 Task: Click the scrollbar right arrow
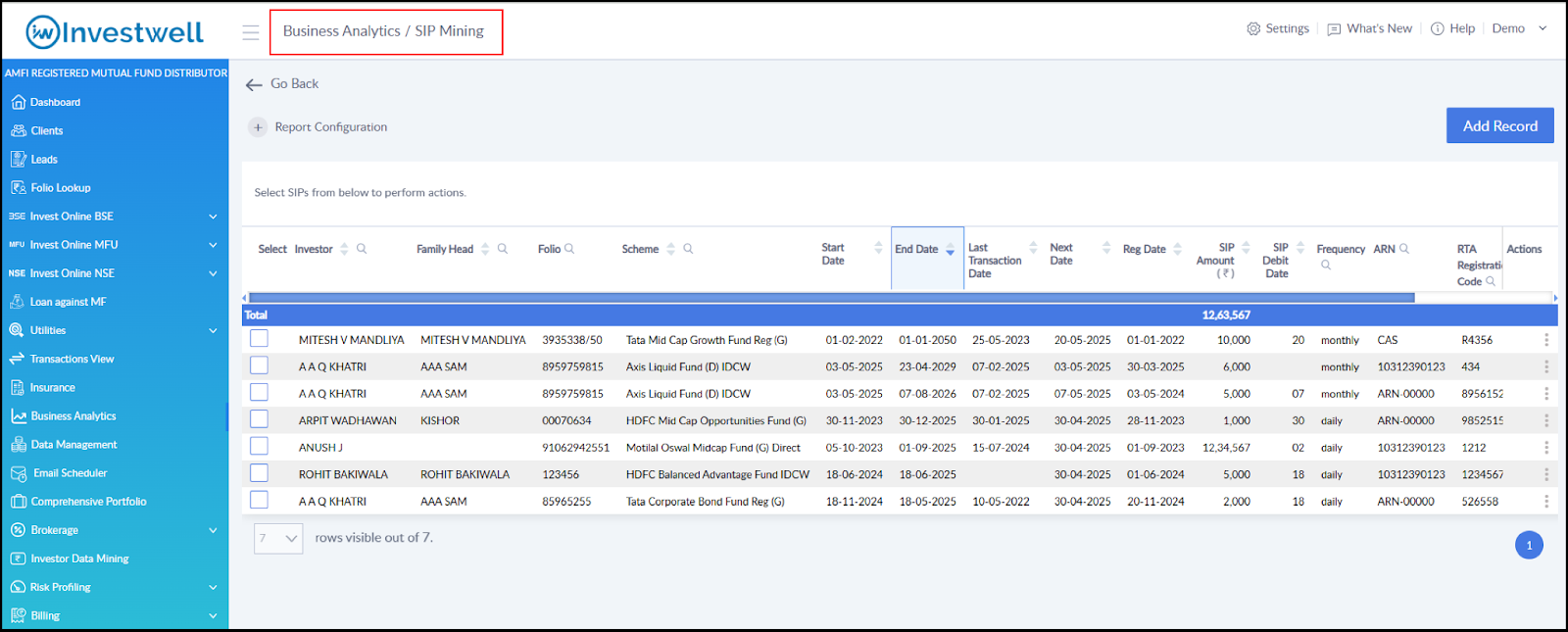tap(1554, 297)
